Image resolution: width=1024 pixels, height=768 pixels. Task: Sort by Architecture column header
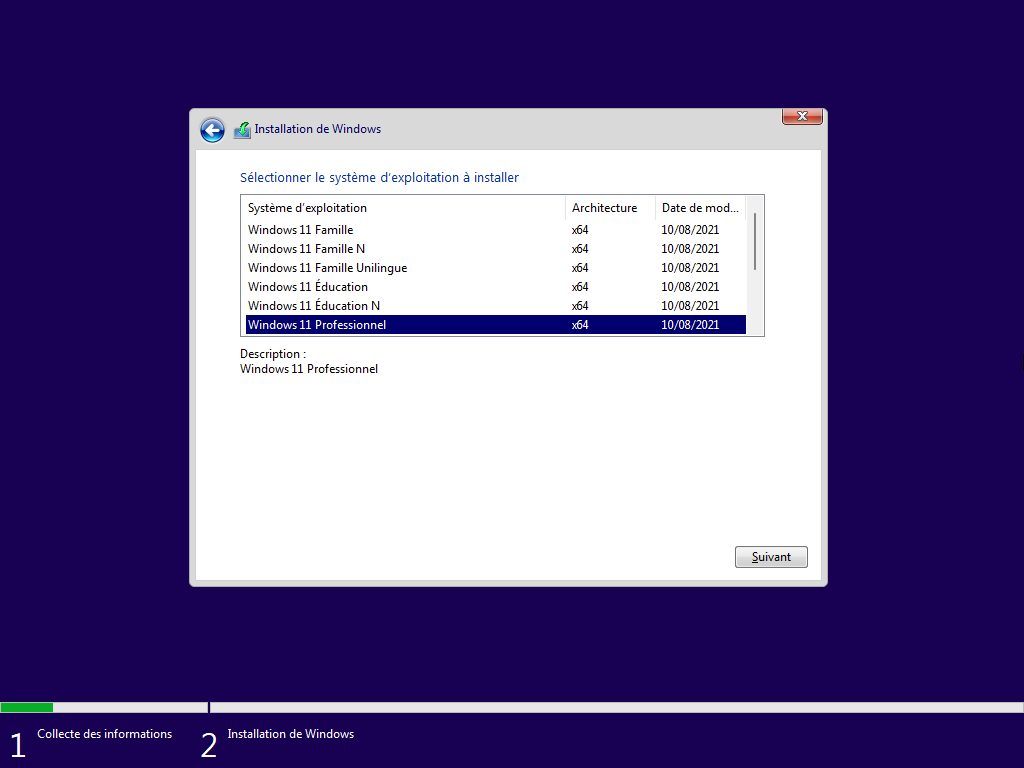click(610, 208)
